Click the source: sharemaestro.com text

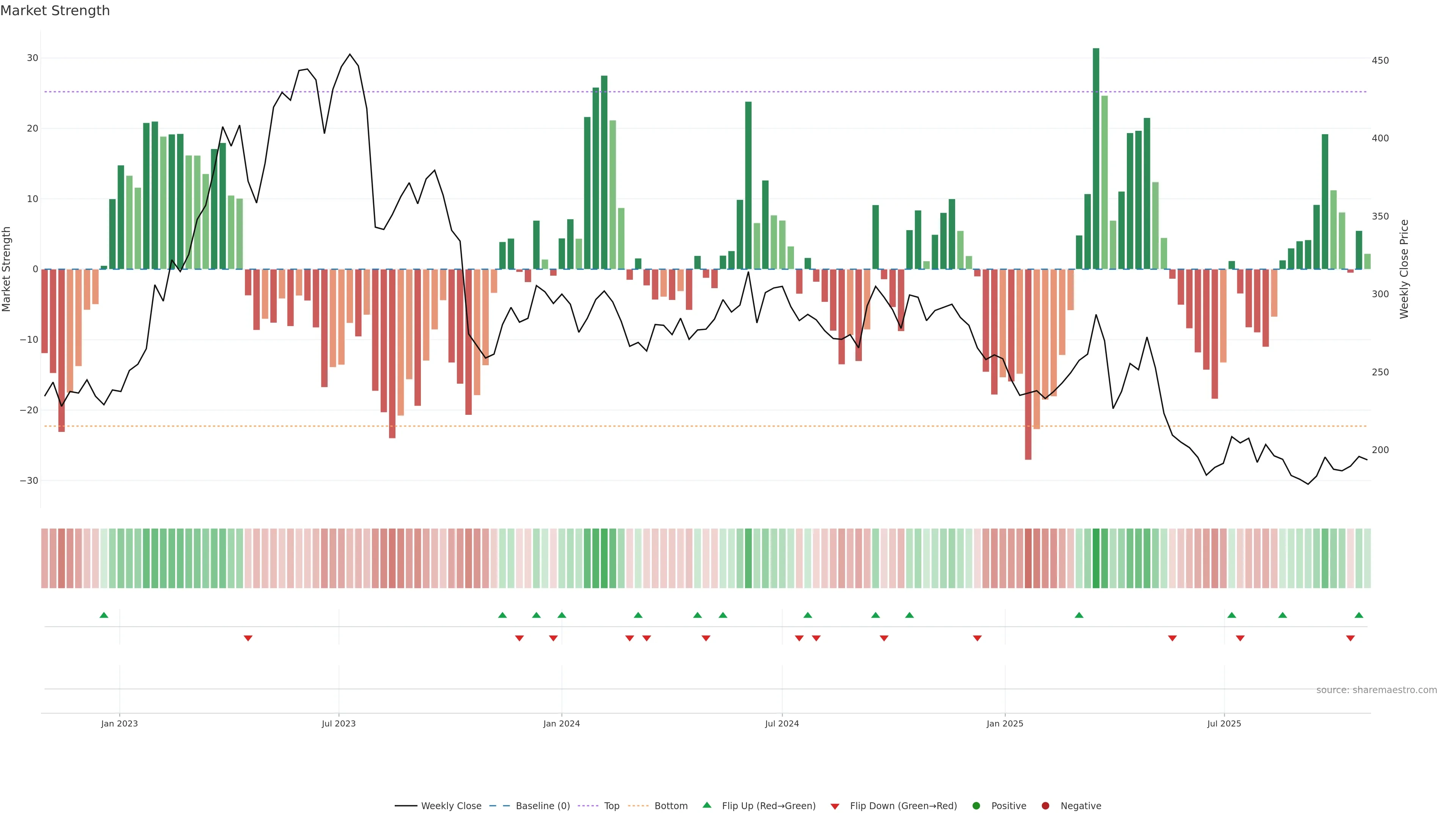(1376, 690)
